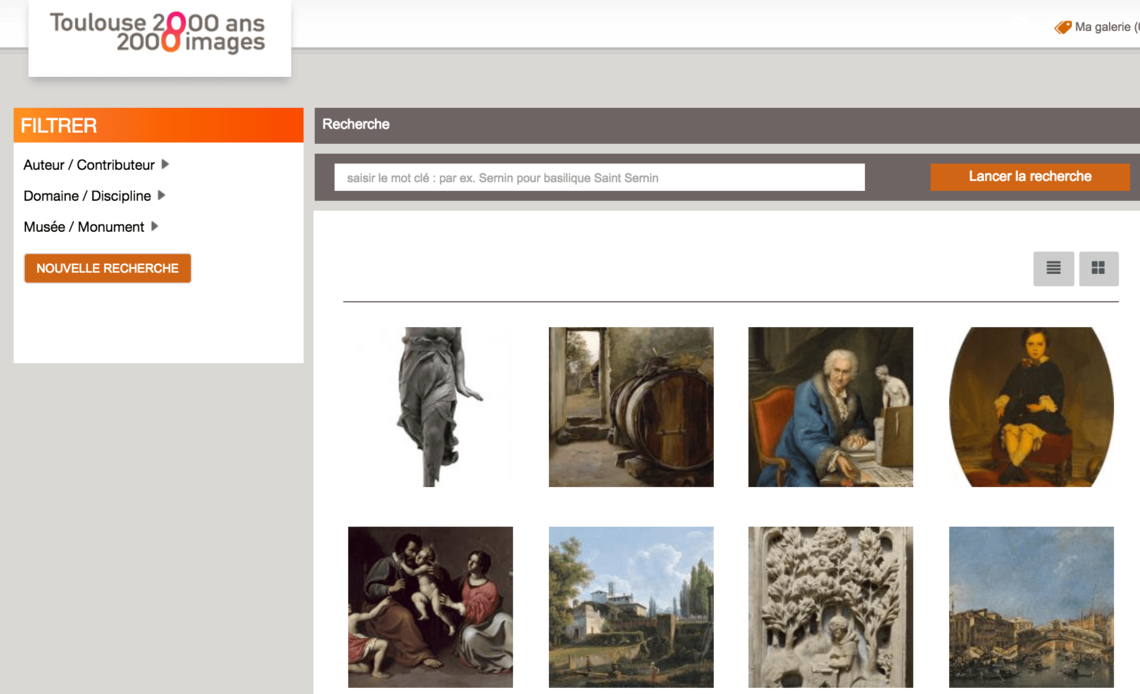Click the Toulouse 2000 ans logo
Image resolution: width=1140 pixels, height=694 pixels.
(158, 33)
